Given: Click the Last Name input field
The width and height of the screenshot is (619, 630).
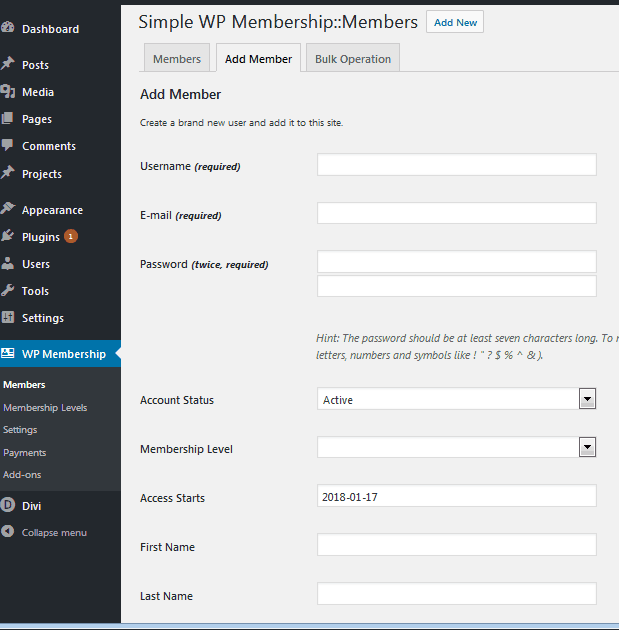Looking at the screenshot, I should click(457, 593).
